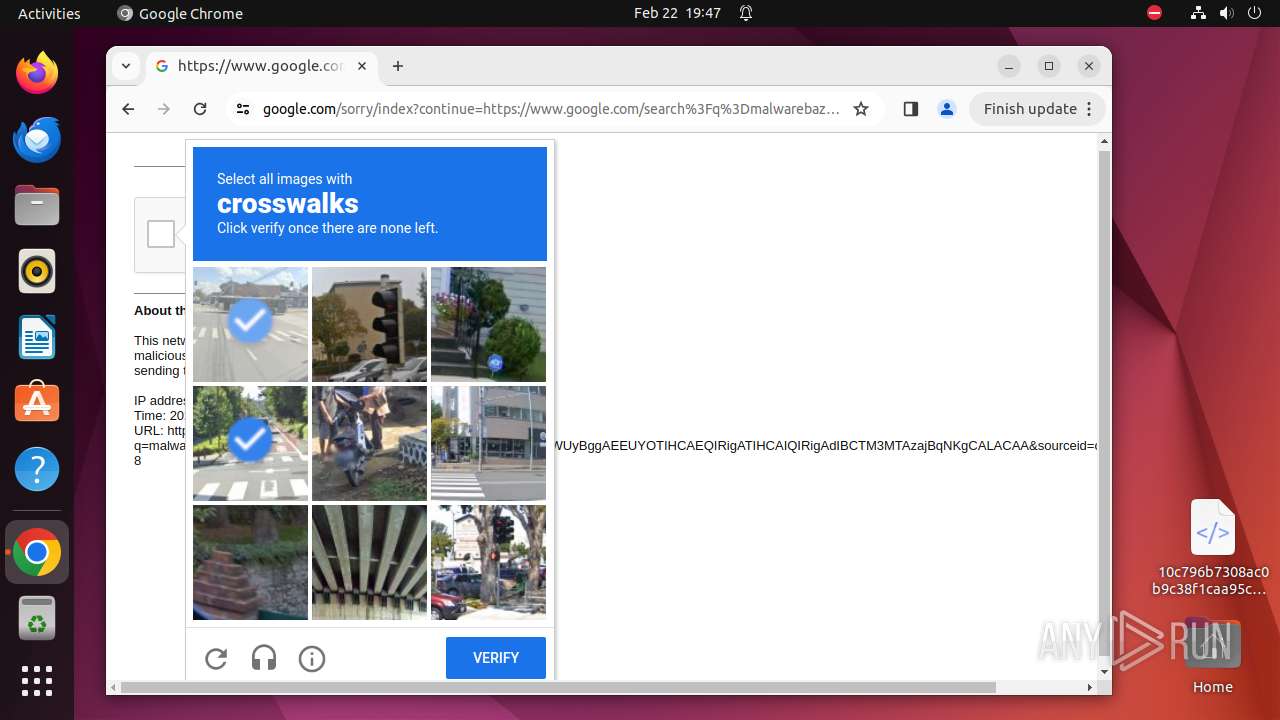Select the traffic light tile
The height and width of the screenshot is (720, 1280).
point(369,324)
